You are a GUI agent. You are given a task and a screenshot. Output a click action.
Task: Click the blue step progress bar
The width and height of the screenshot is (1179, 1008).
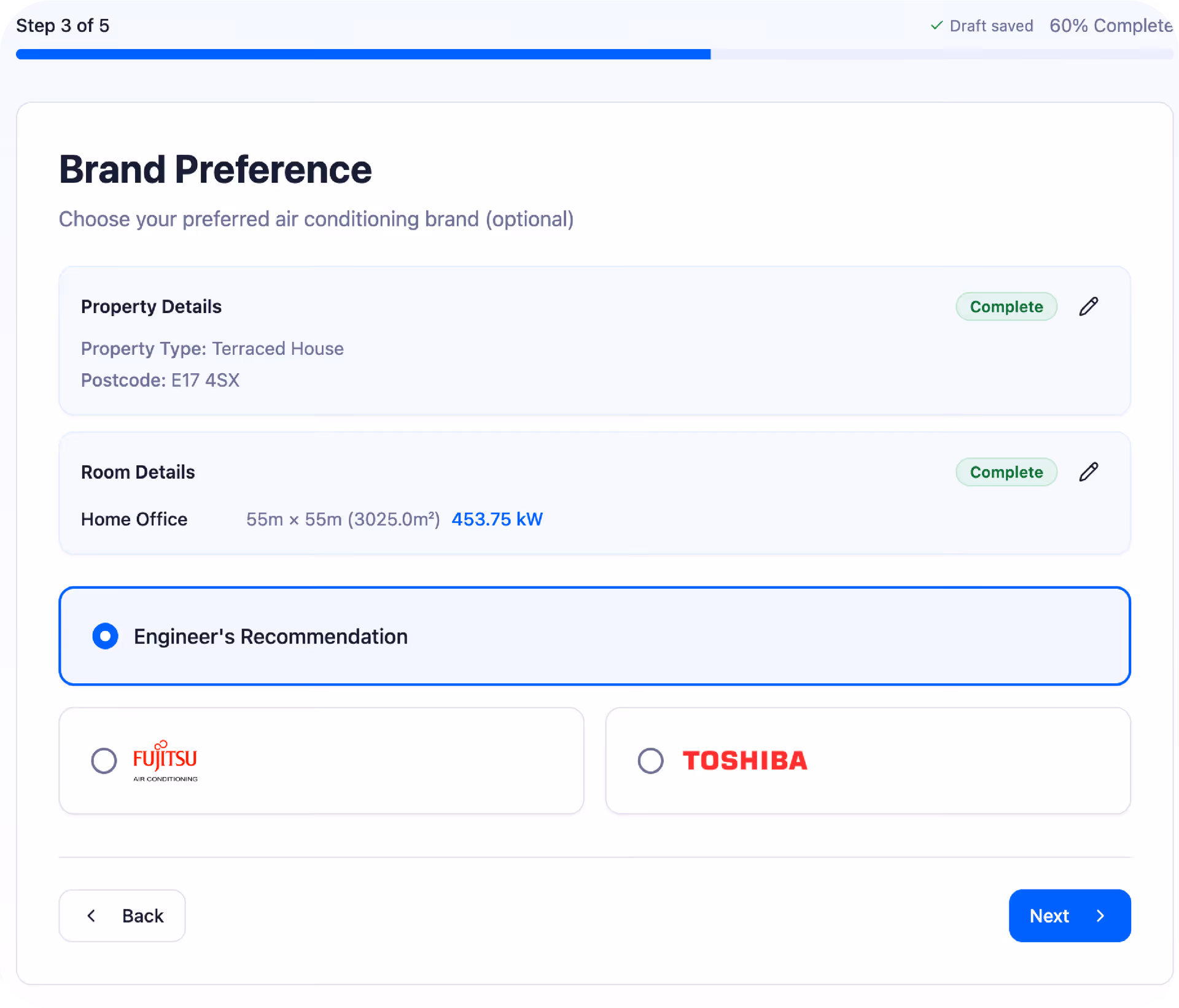[362, 55]
